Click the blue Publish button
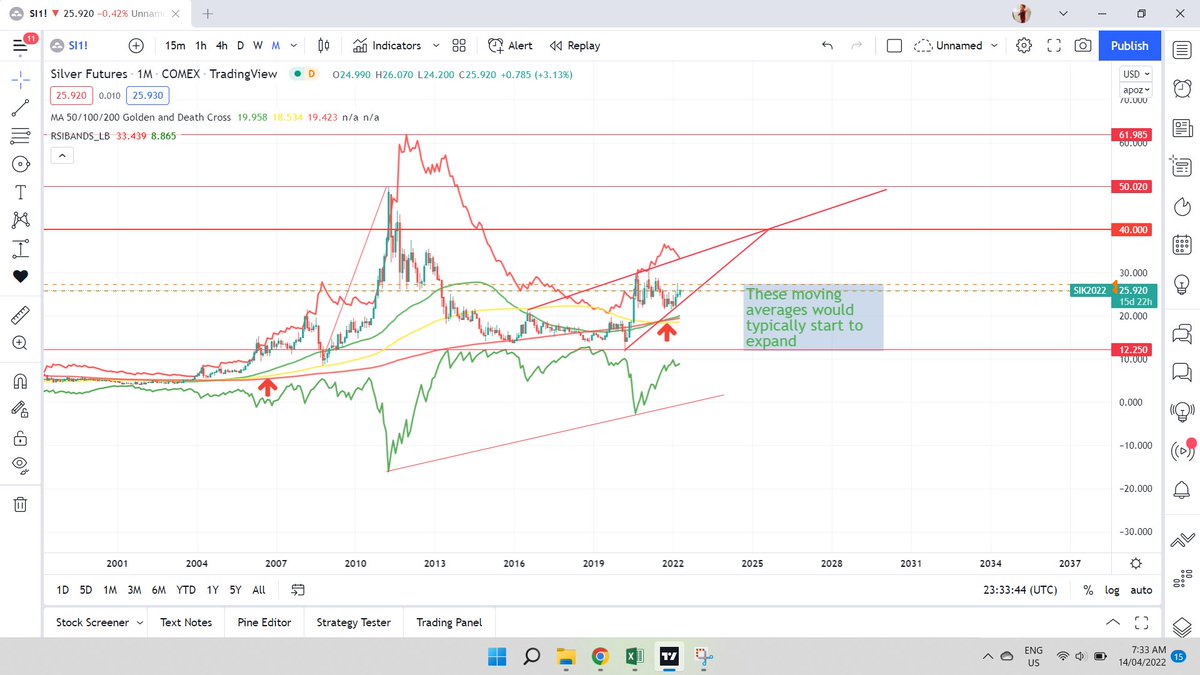Image resolution: width=1200 pixels, height=675 pixels. pos(1130,46)
